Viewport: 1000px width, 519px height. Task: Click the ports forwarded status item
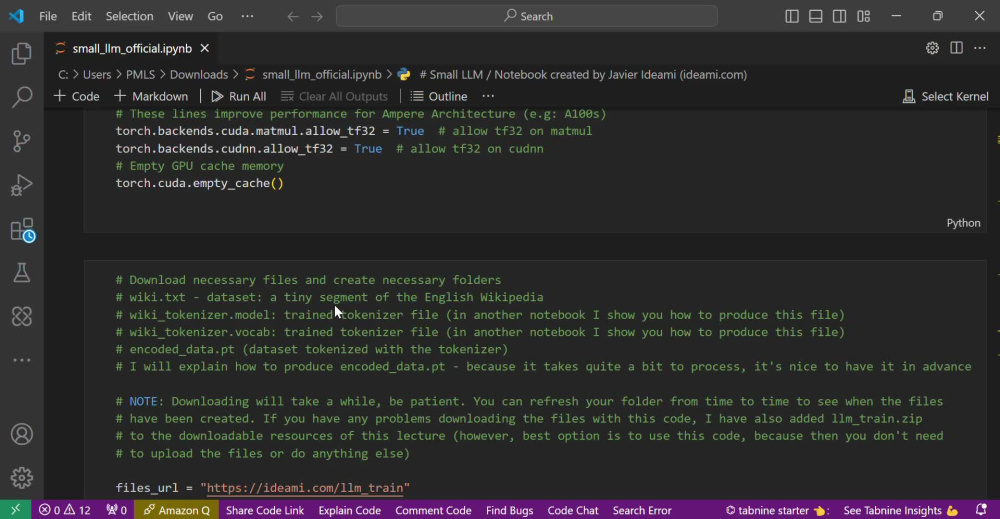[x=116, y=510]
